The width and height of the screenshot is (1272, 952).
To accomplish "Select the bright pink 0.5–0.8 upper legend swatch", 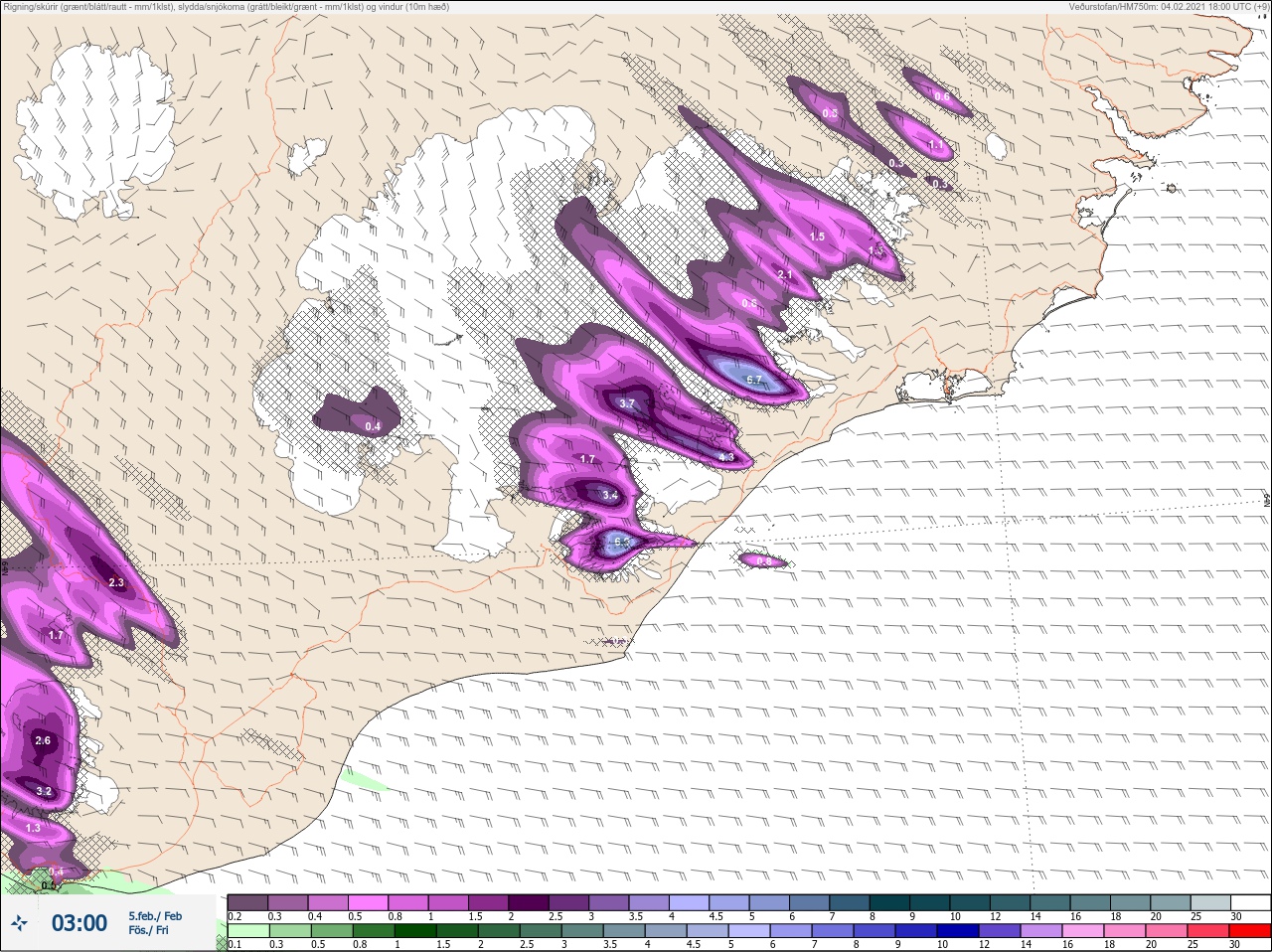I will pos(368,902).
